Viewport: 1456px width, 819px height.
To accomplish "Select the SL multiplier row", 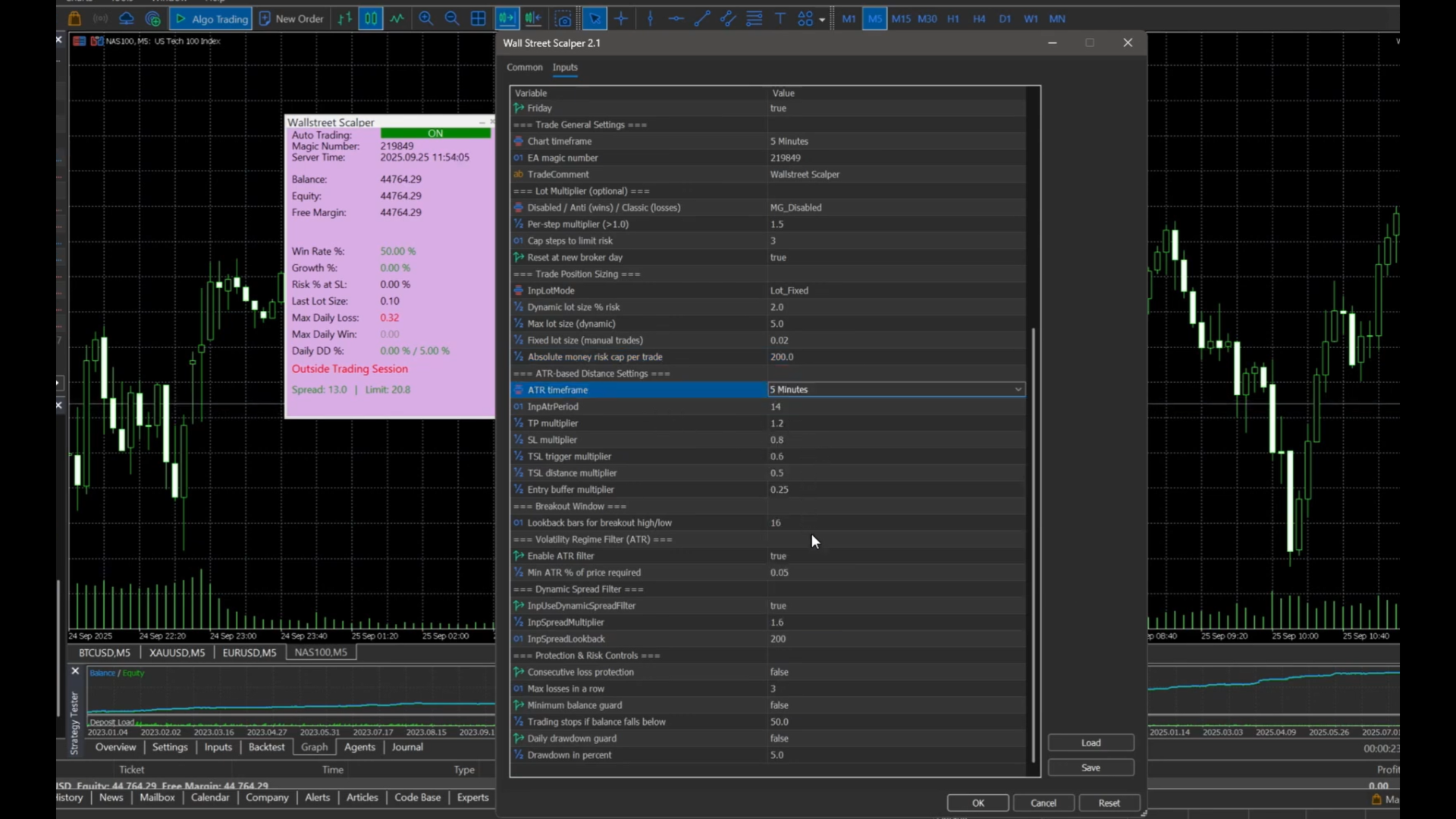I will coord(768,441).
